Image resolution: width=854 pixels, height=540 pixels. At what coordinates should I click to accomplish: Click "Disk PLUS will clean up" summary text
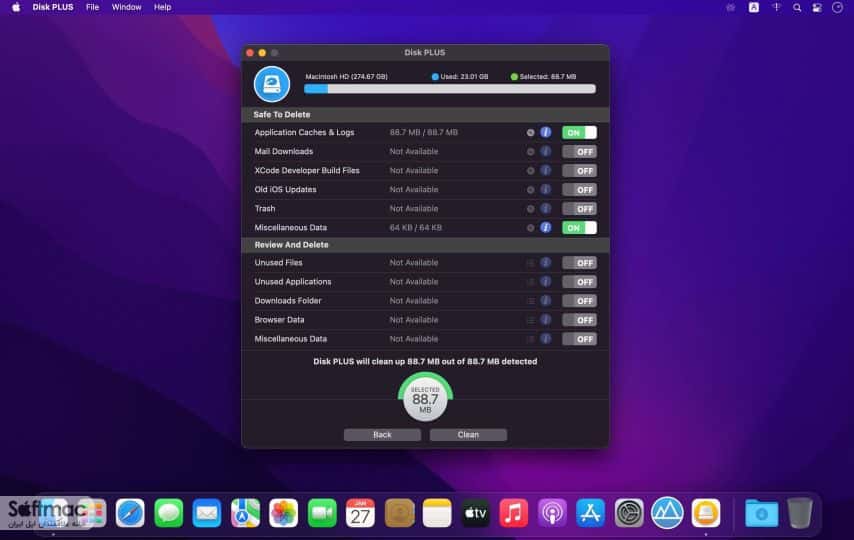pyautogui.click(x=425, y=361)
